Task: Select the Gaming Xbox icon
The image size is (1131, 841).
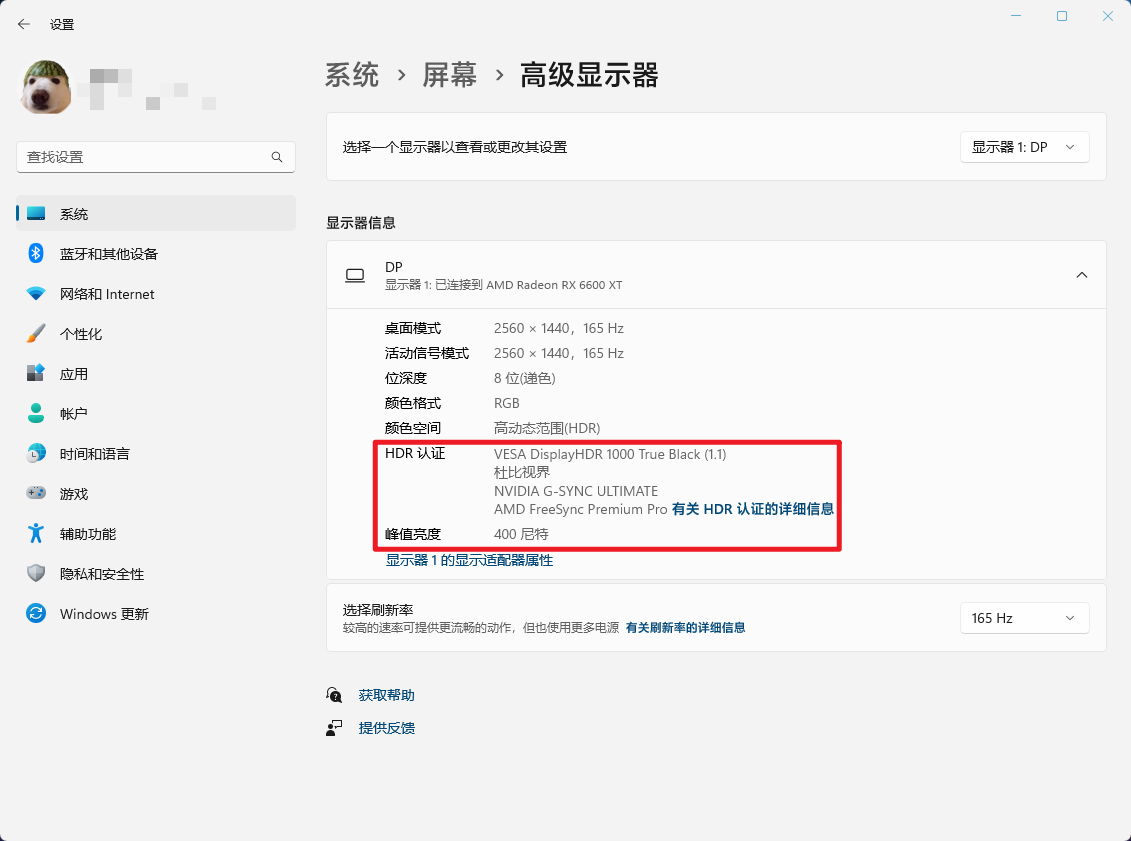Action: pyautogui.click(x=36, y=493)
